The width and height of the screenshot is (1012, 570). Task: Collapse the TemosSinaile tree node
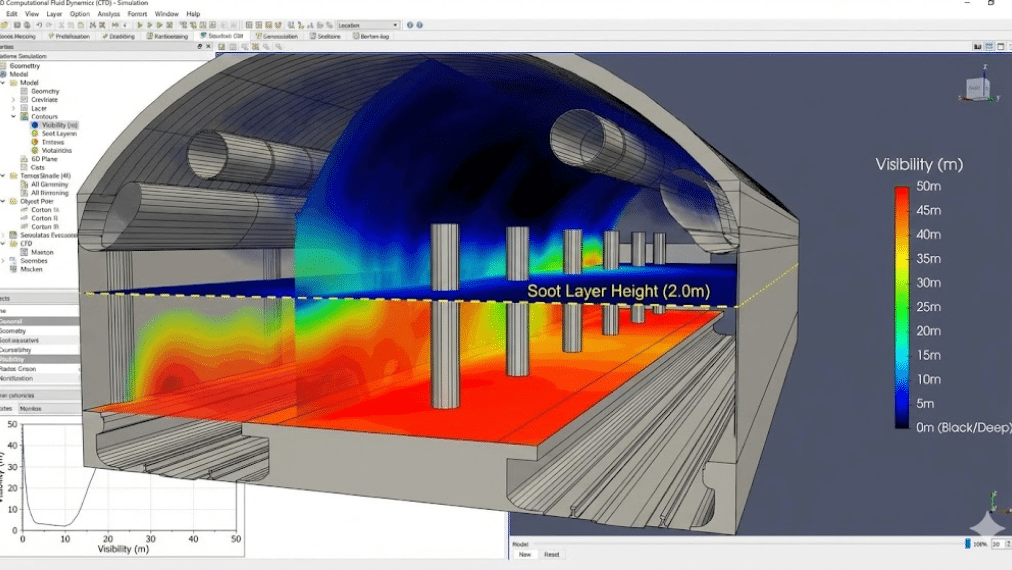3,176
